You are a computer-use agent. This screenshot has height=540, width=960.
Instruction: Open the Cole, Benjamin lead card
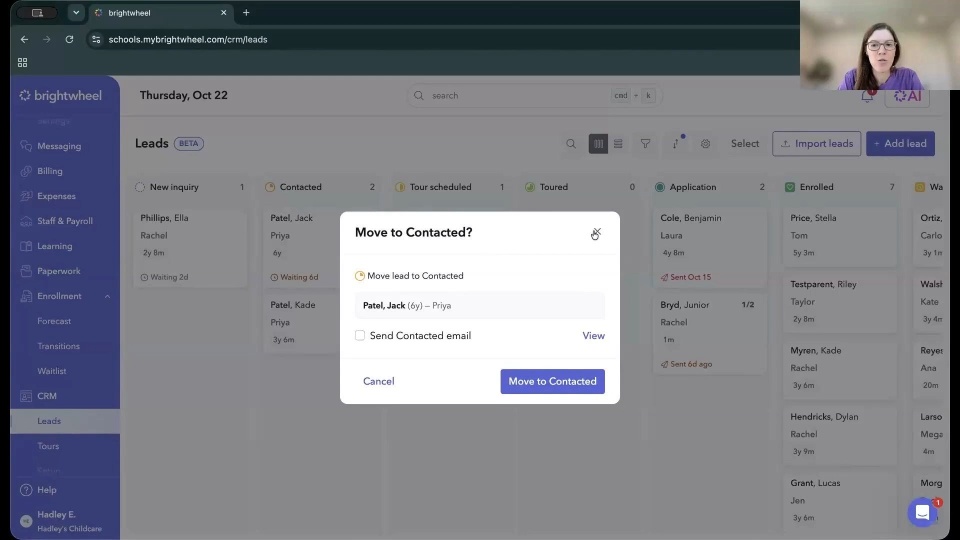710,247
